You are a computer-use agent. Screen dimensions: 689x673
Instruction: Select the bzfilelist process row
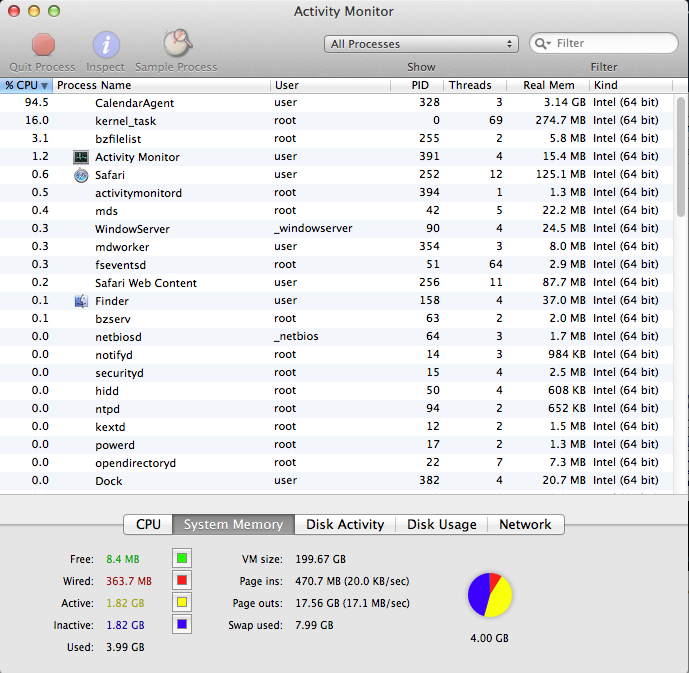[336, 139]
